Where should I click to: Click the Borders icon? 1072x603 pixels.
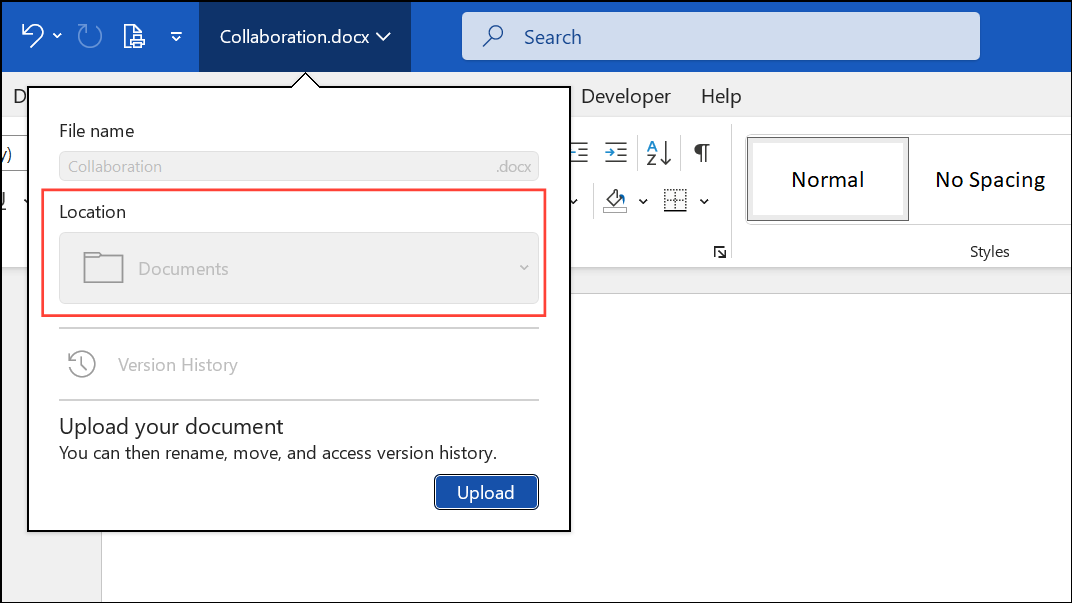[x=675, y=200]
